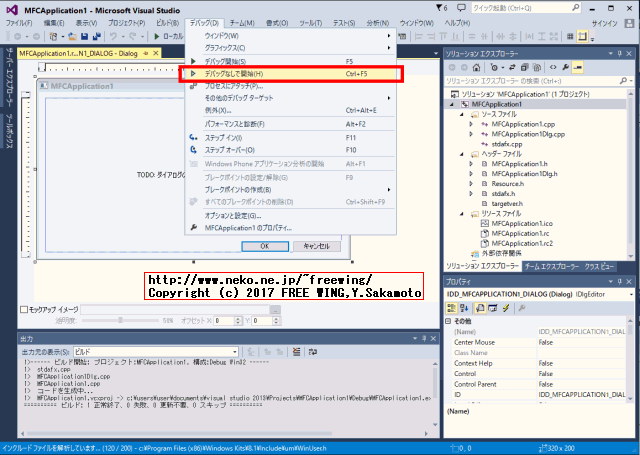Click the wrench Properties icon in Solution Explorer
Screen dimensions: 640x455
click(565, 67)
